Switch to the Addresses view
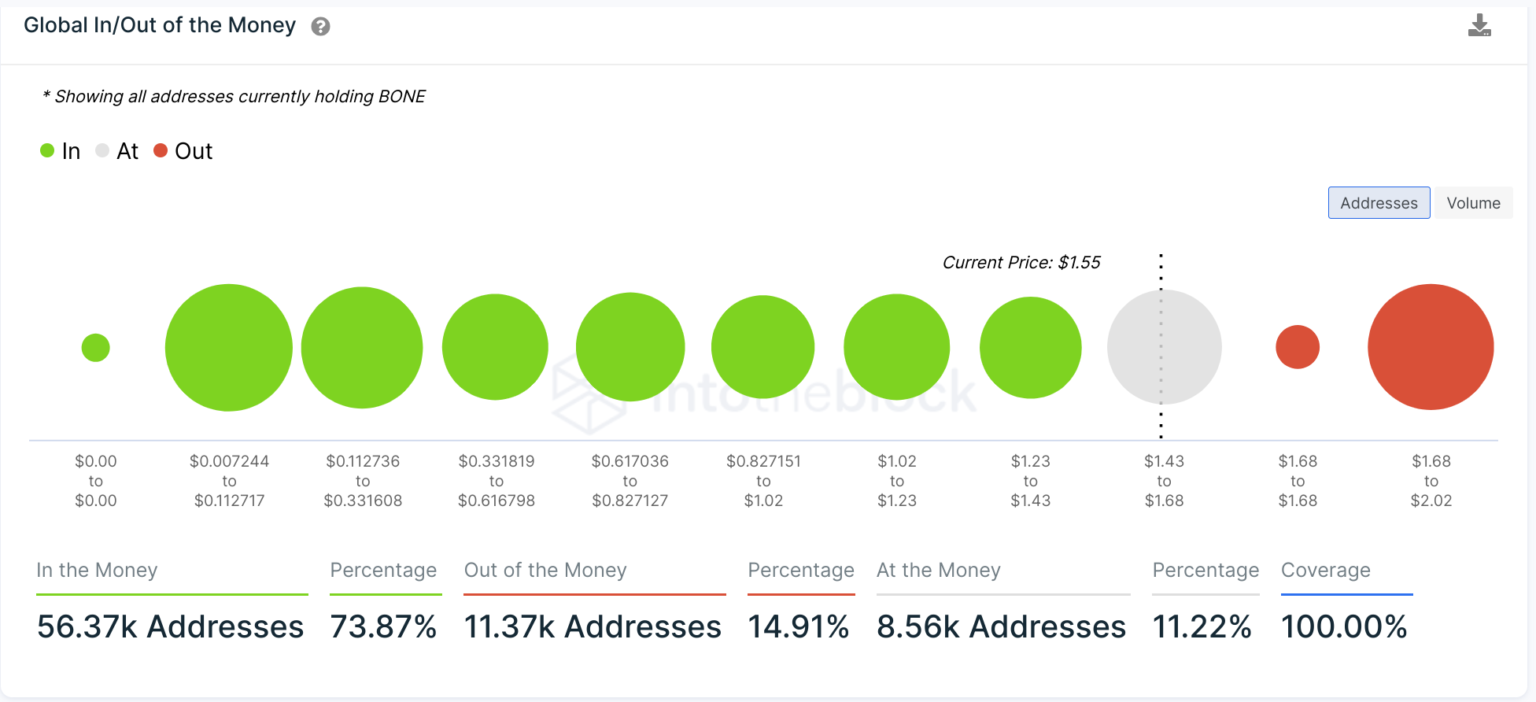Image resolution: width=1536 pixels, height=702 pixels. tap(1378, 203)
